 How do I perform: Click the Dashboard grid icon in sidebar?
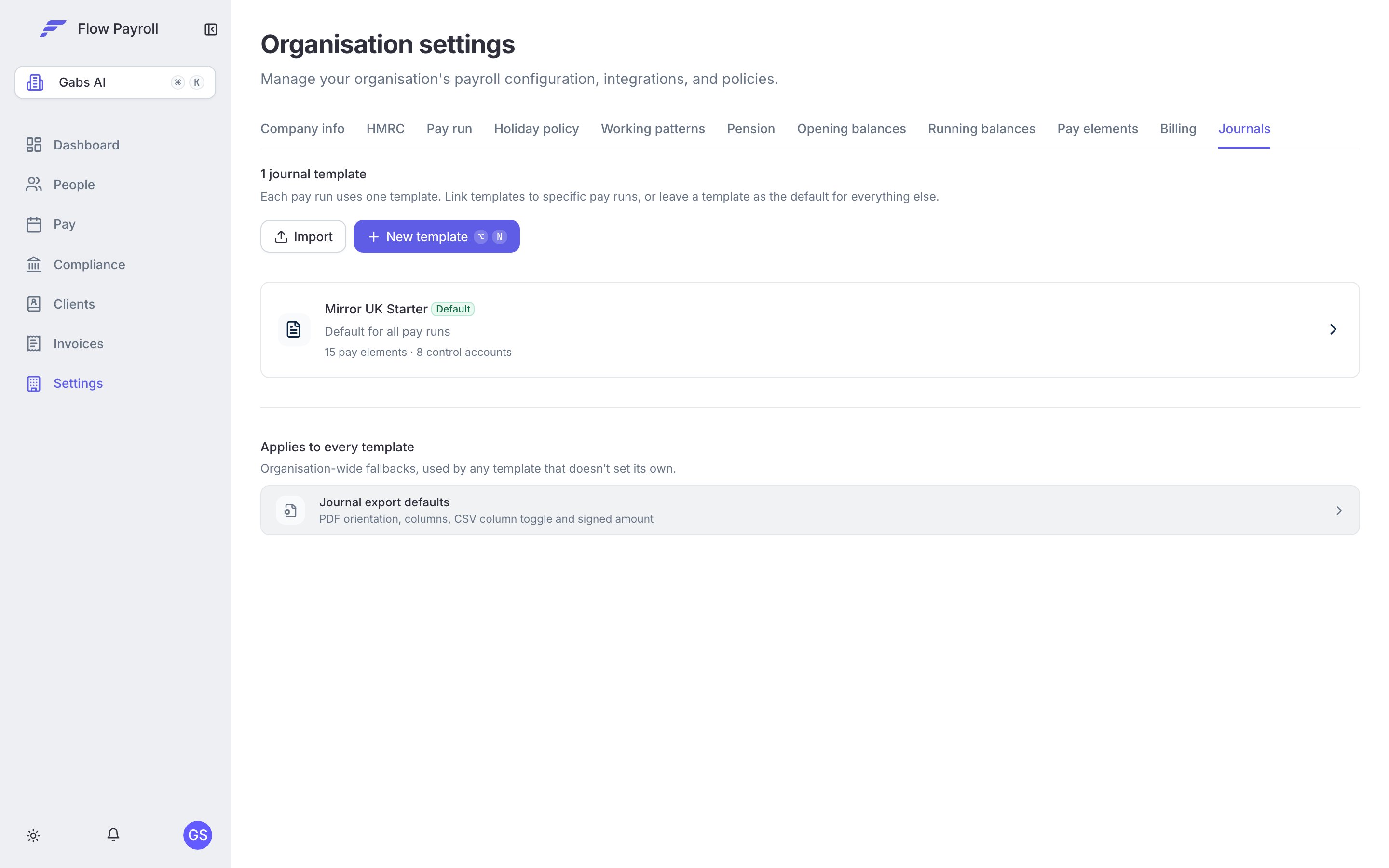(34, 145)
